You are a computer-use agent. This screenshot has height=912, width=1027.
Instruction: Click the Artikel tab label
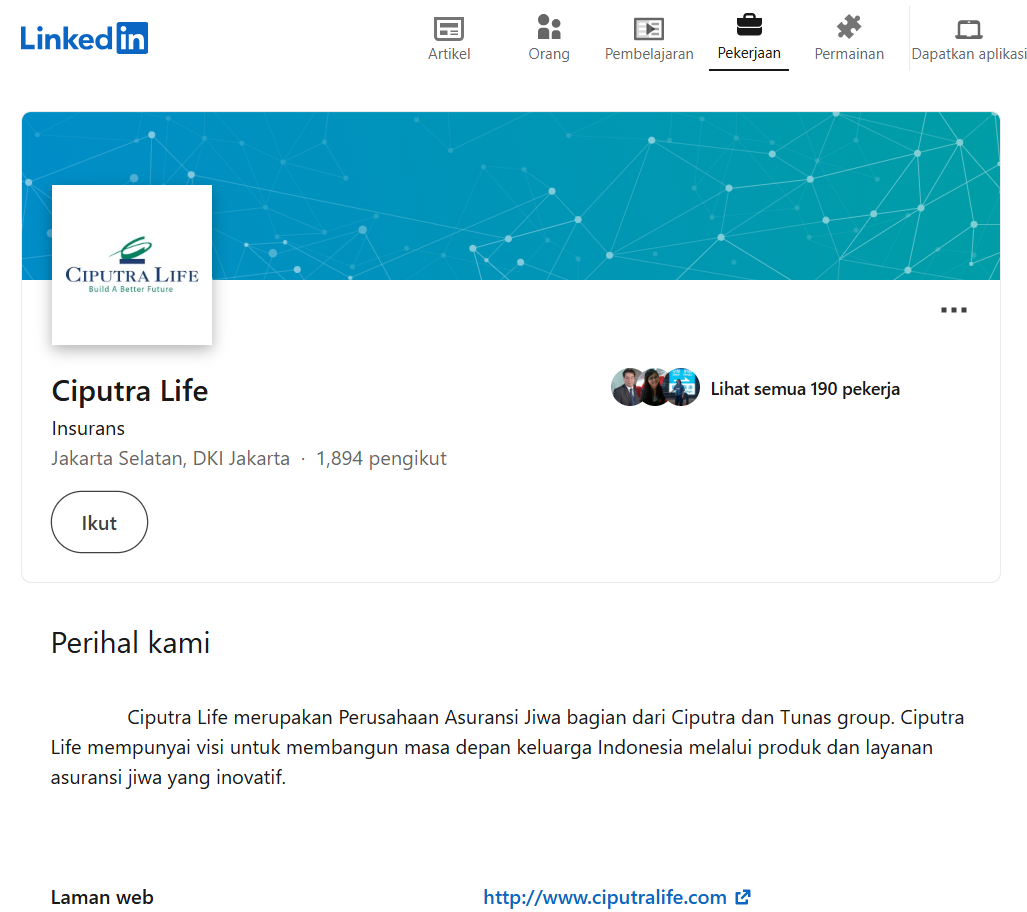(x=449, y=54)
